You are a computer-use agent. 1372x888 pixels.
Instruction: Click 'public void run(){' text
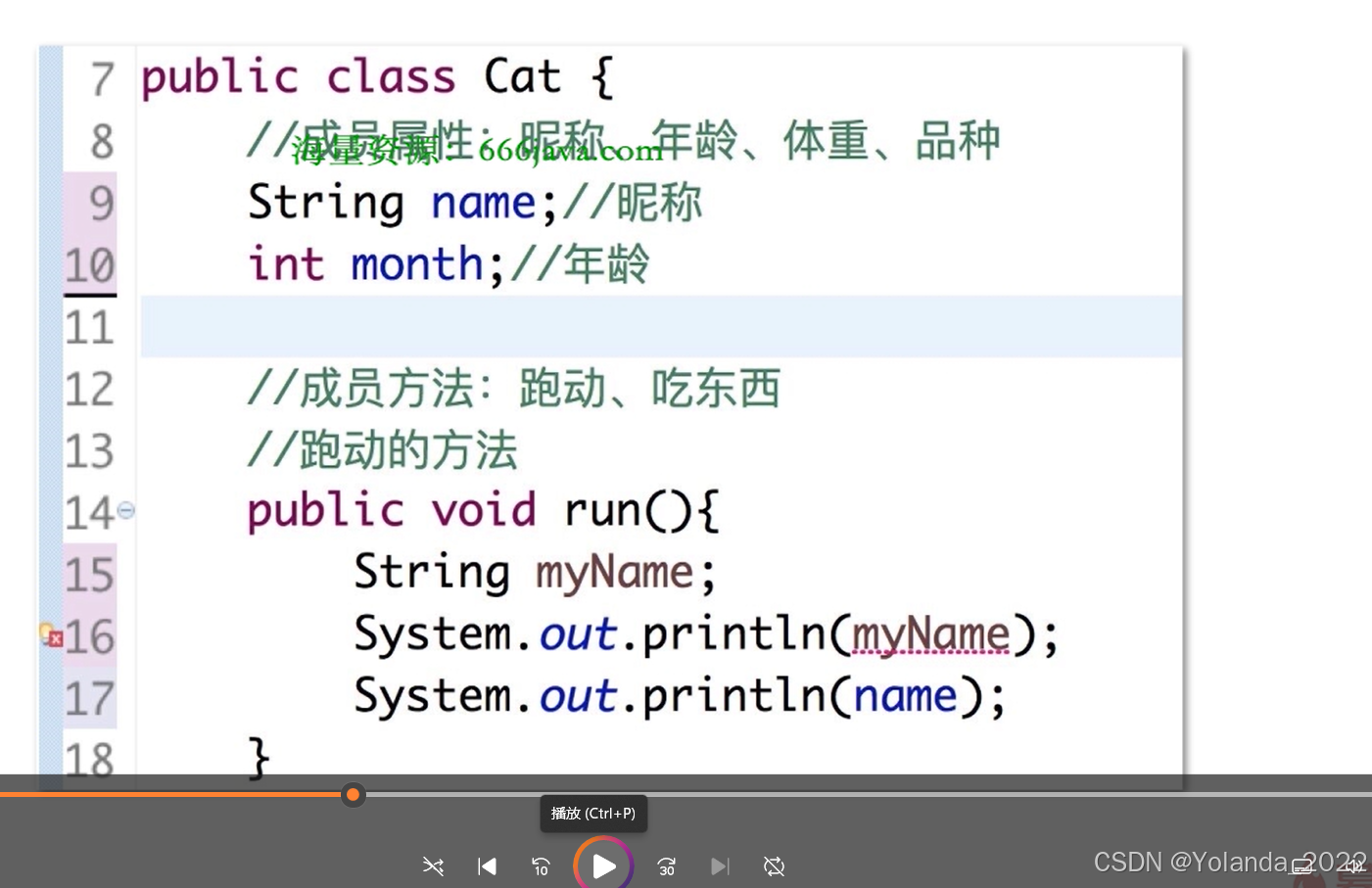tap(484, 510)
